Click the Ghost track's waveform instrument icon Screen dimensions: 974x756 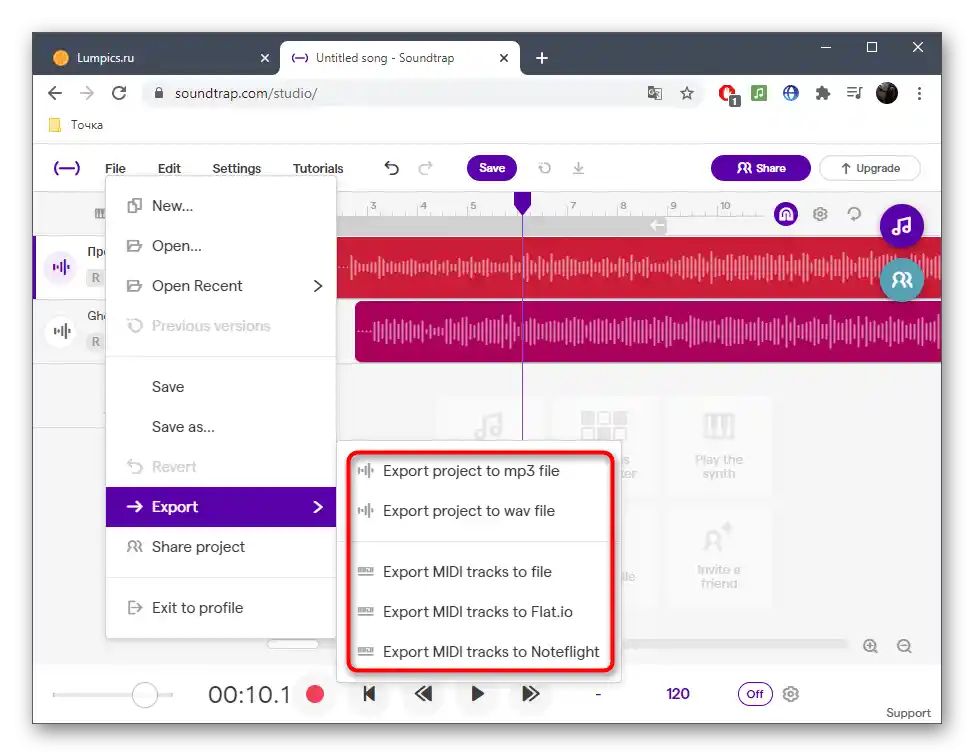click(61, 331)
